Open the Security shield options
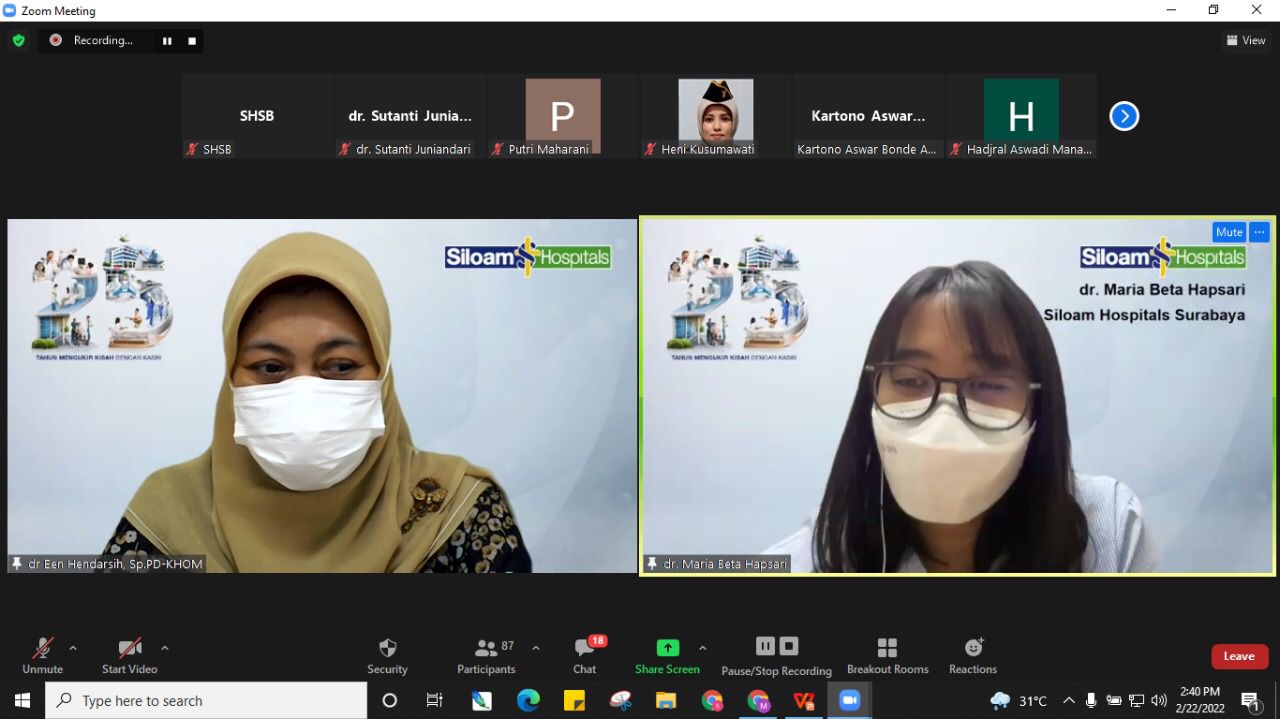The width and height of the screenshot is (1280, 719). coord(387,655)
